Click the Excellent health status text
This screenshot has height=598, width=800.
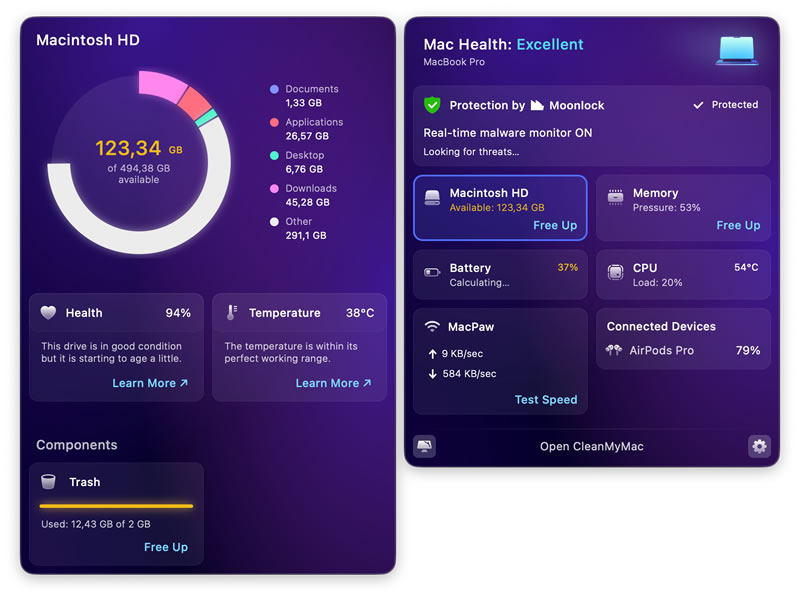click(x=550, y=44)
